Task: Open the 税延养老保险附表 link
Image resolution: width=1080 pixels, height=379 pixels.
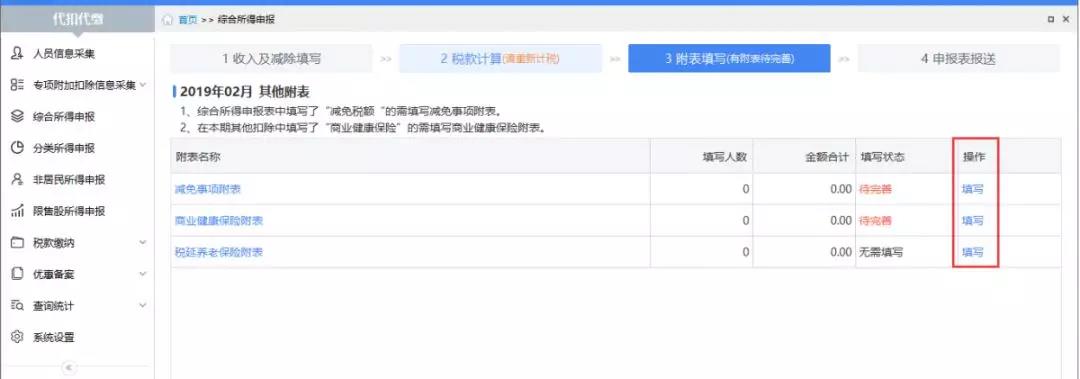Action: [x=219, y=252]
